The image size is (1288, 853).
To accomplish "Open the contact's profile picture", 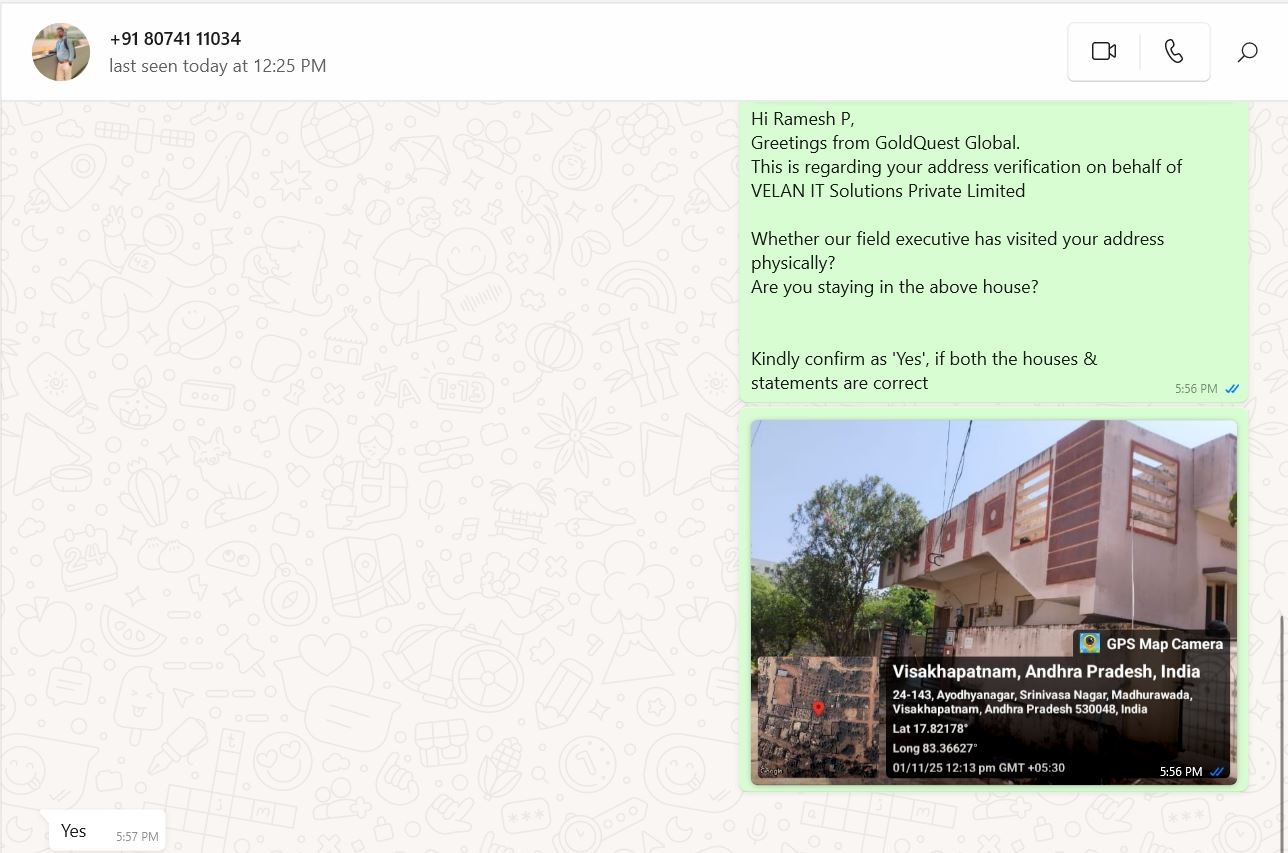I will [61, 52].
